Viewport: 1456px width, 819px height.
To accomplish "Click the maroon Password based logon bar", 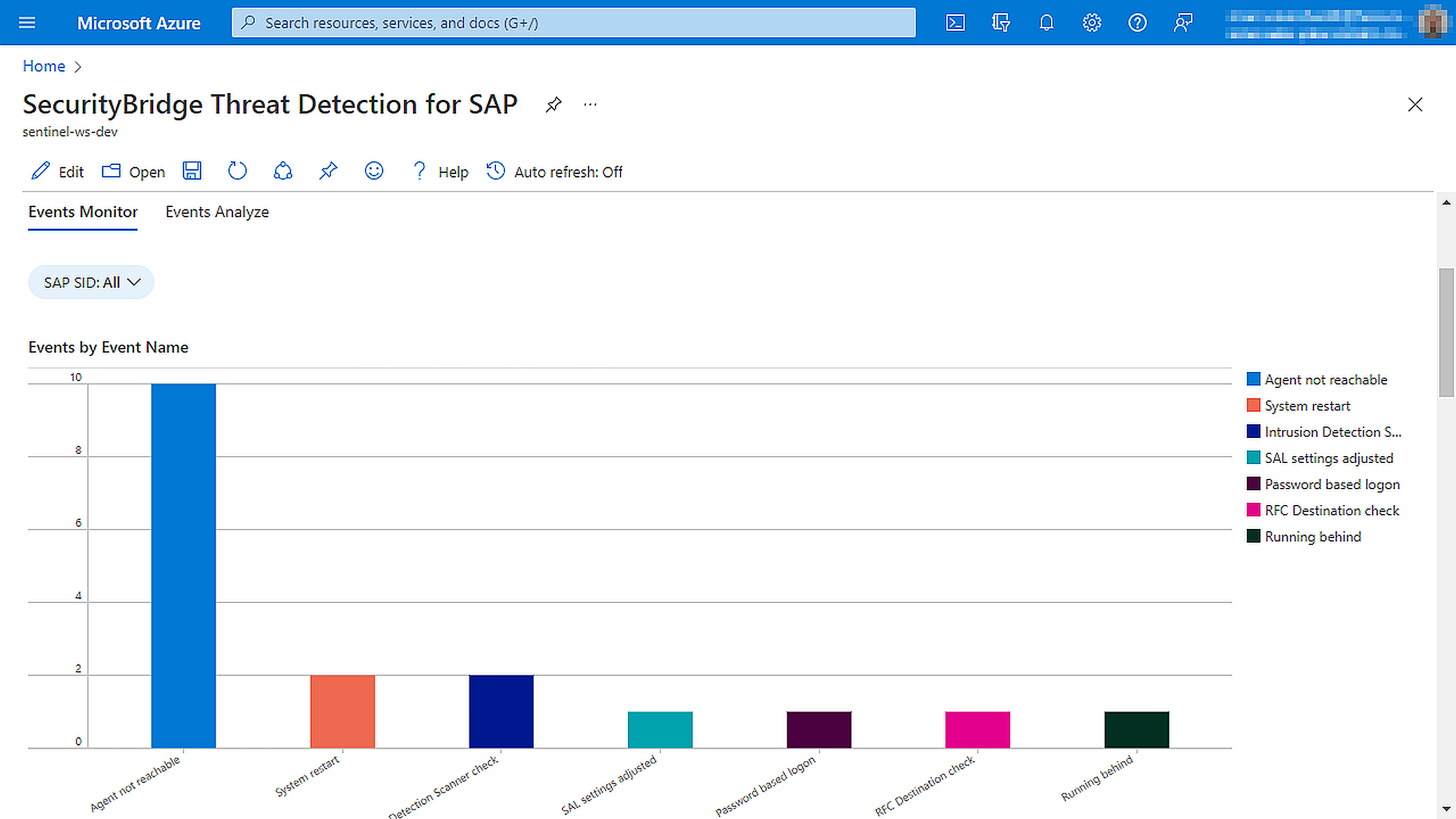I will pyautogui.click(x=819, y=730).
